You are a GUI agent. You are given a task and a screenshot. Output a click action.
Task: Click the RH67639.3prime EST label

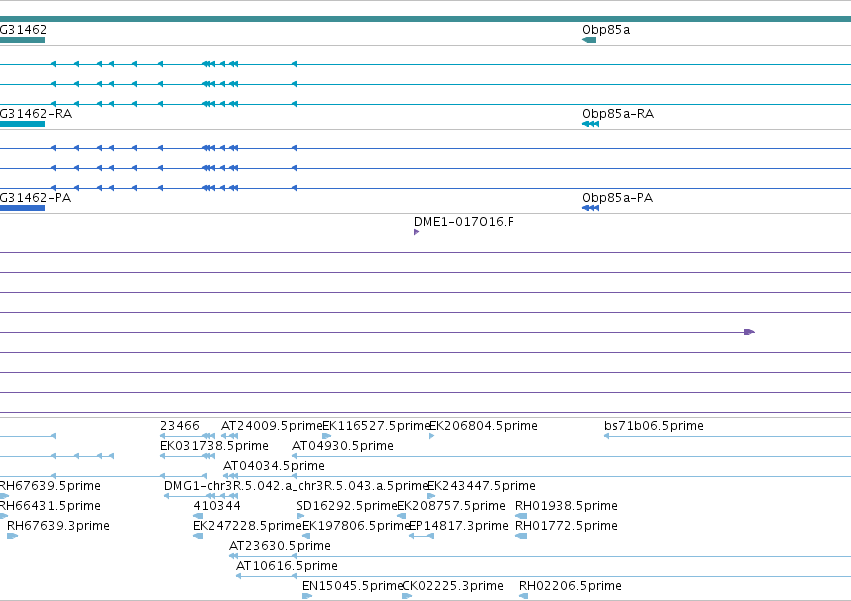coord(58,526)
